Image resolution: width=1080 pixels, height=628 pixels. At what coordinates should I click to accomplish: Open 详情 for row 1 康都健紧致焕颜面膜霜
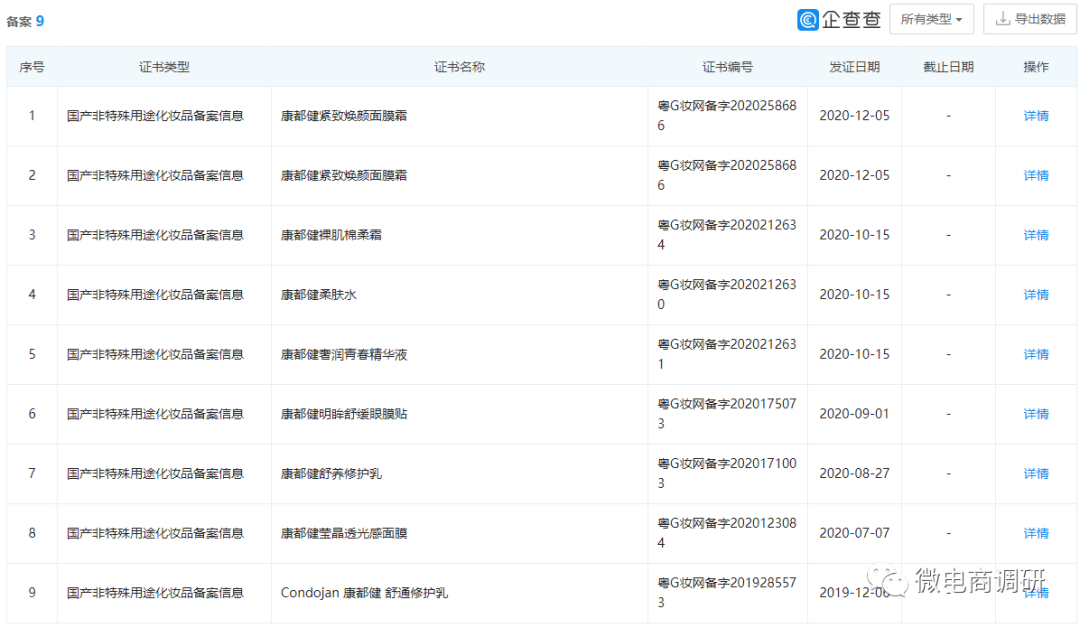1036,116
